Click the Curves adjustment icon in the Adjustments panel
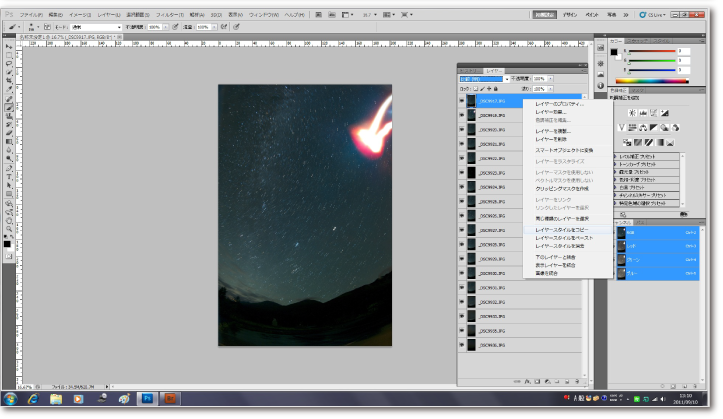Viewport: 723px width, 419px height. (655, 111)
